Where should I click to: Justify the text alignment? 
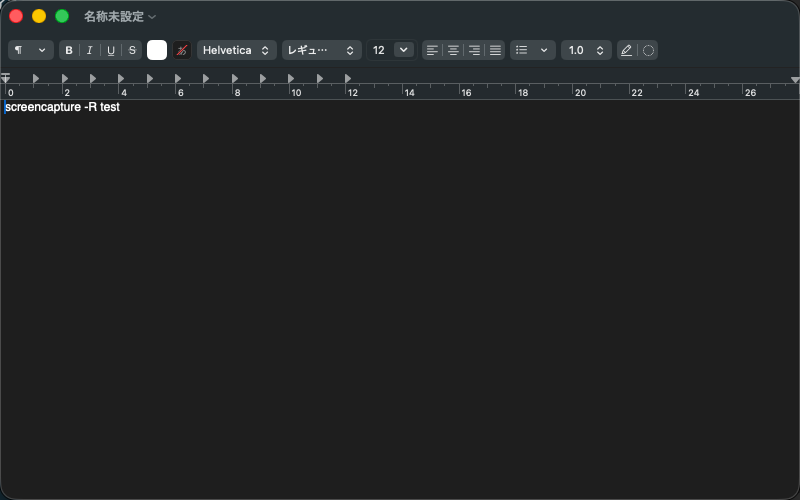pyautogui.click(x=495, y=50)
